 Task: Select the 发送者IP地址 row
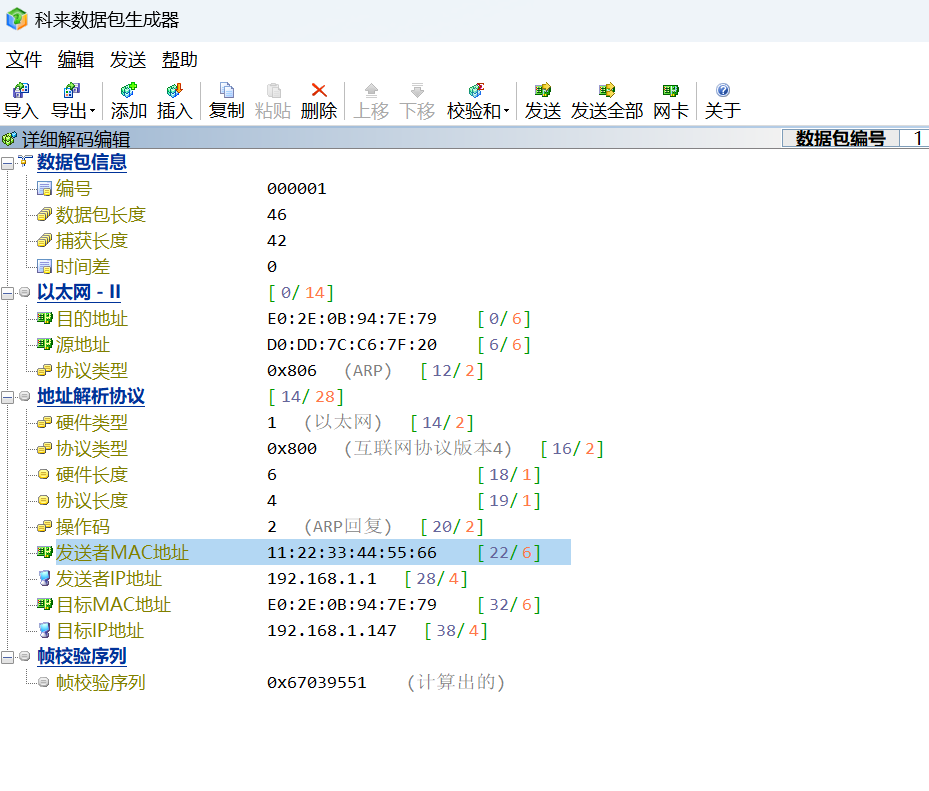[108, 579]
